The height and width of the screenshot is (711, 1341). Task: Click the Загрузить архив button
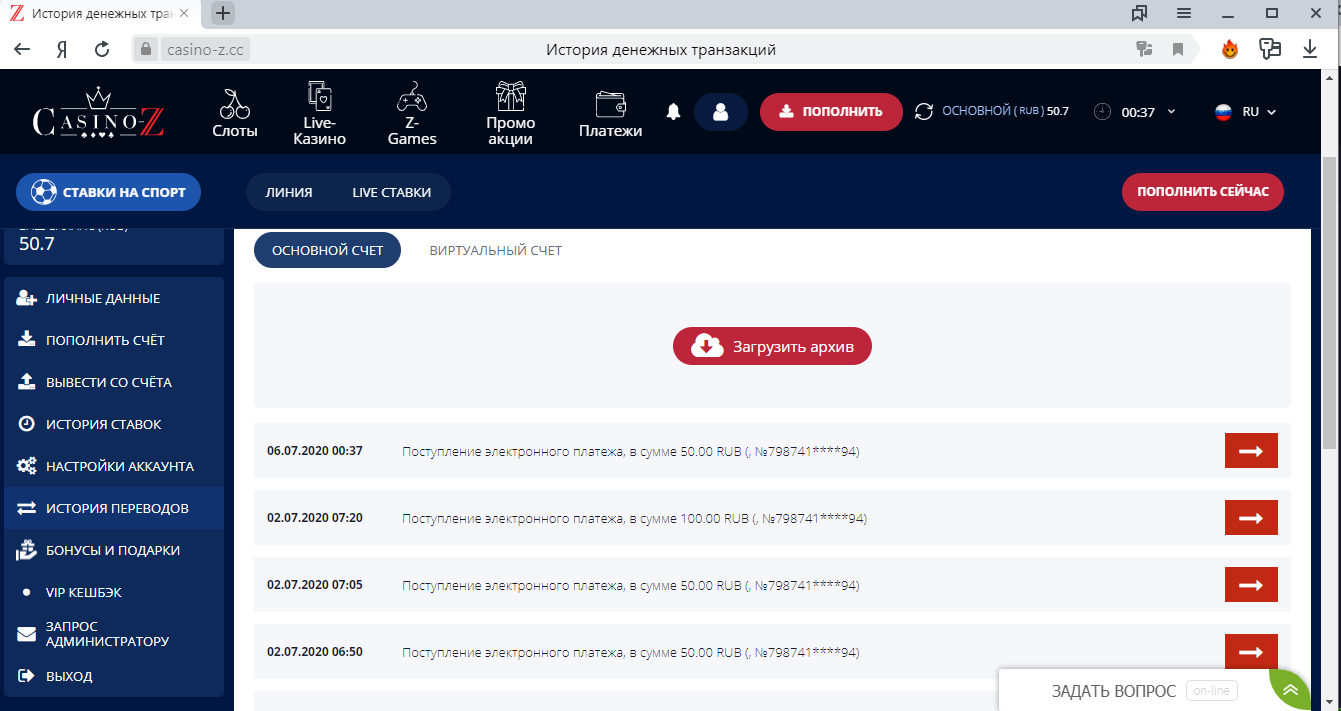point(772,347)
